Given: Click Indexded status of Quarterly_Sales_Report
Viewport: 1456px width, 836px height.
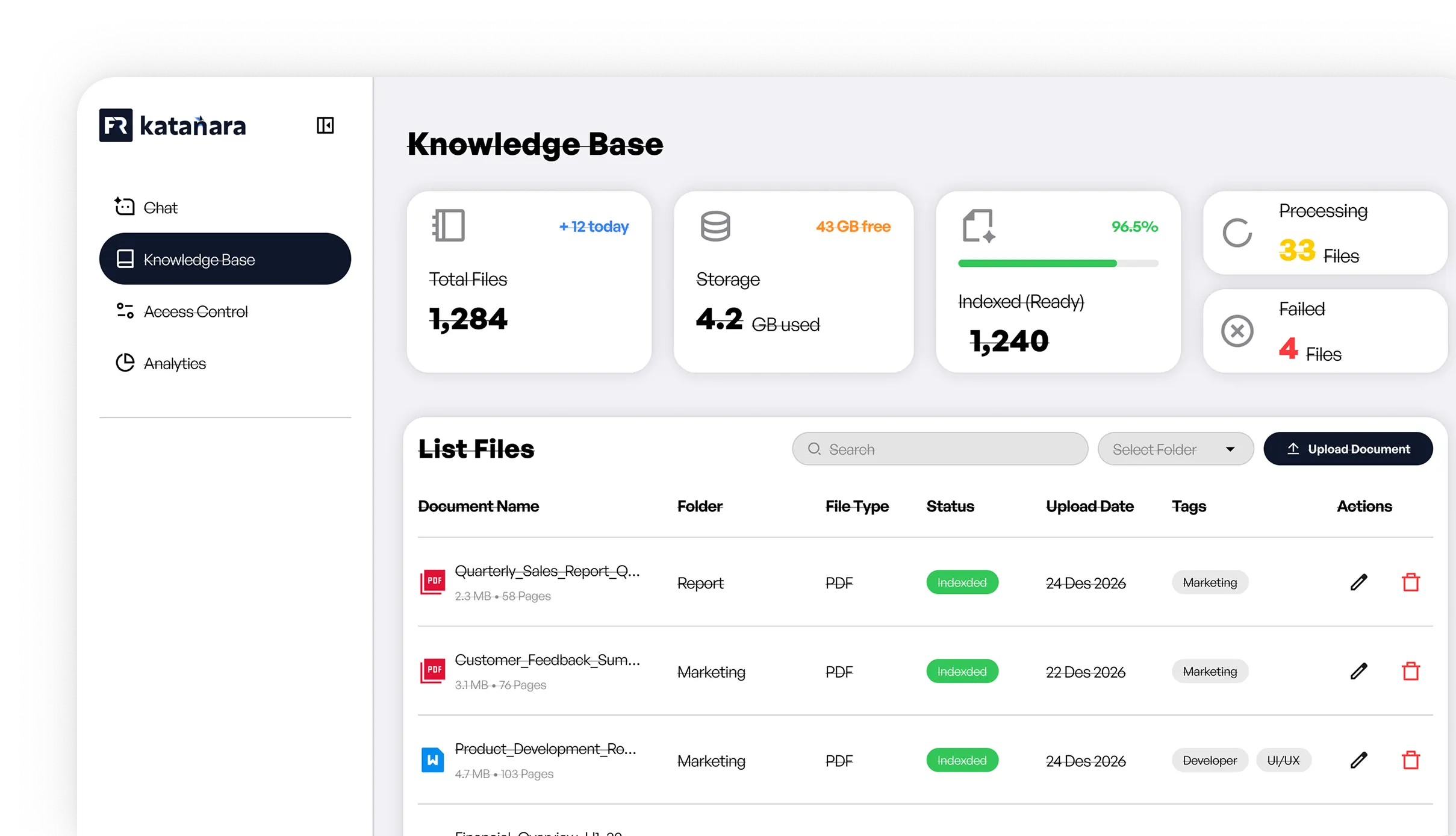Looking at the screenshot, I should point(962,582).
